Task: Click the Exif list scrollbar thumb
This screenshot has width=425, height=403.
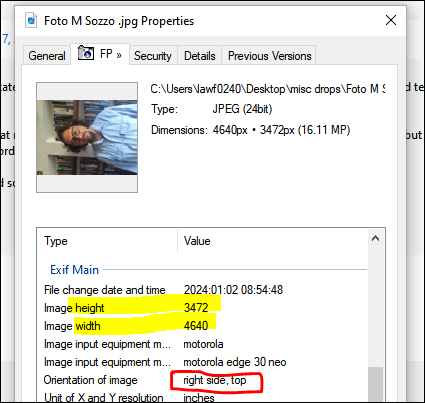Action: (x=375, y=384)
